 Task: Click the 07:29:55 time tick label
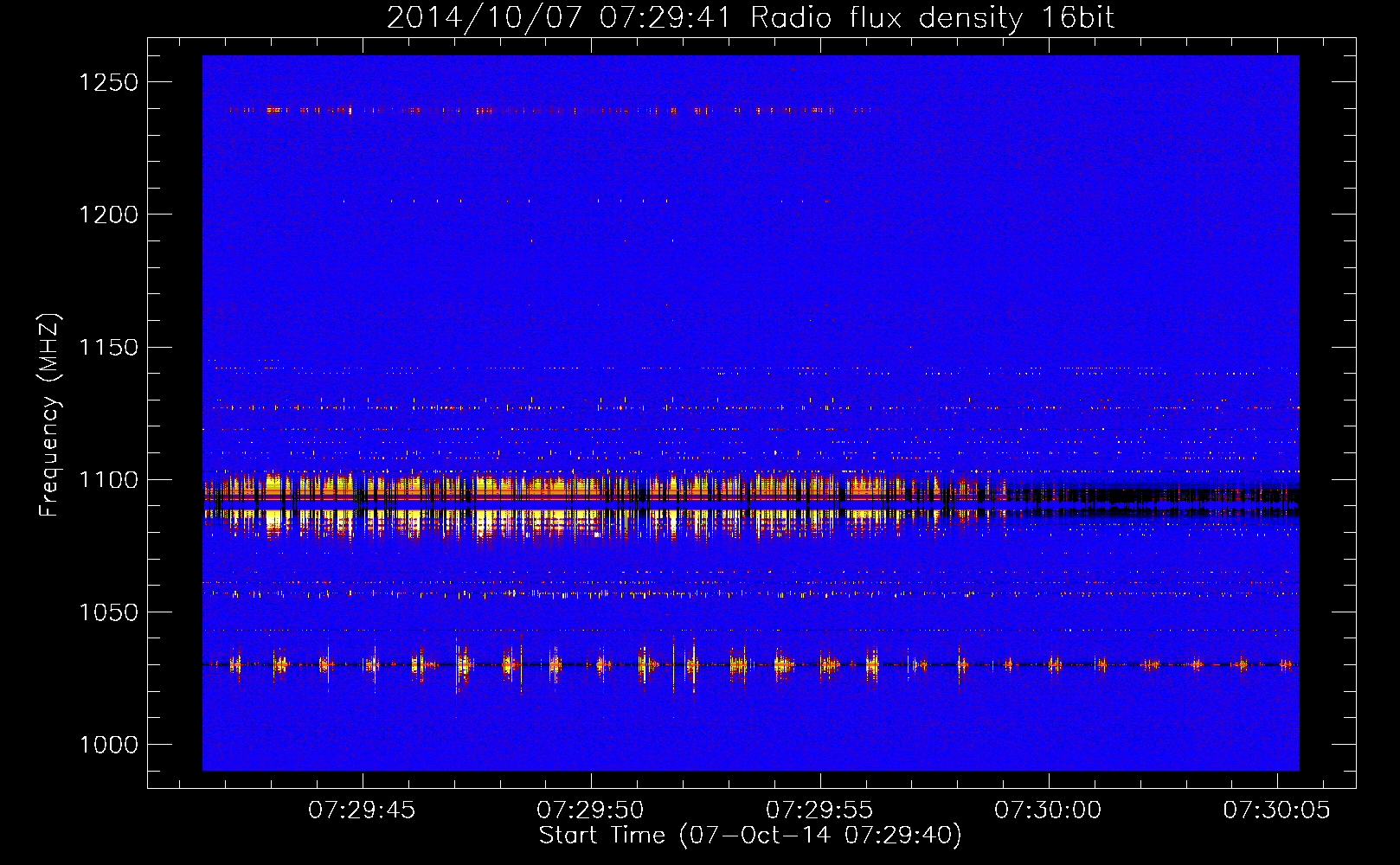tap(819, 811)
